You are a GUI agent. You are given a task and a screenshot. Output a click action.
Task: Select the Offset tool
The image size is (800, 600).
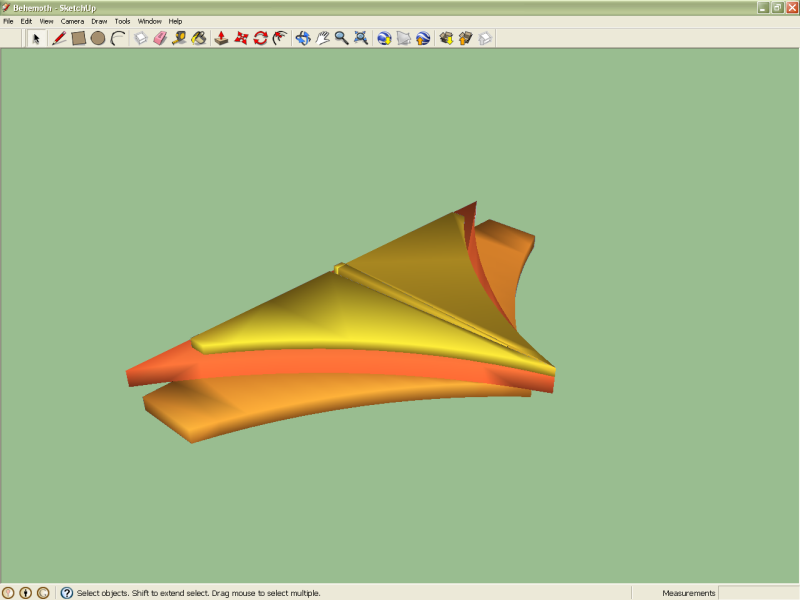coord(280,38)
